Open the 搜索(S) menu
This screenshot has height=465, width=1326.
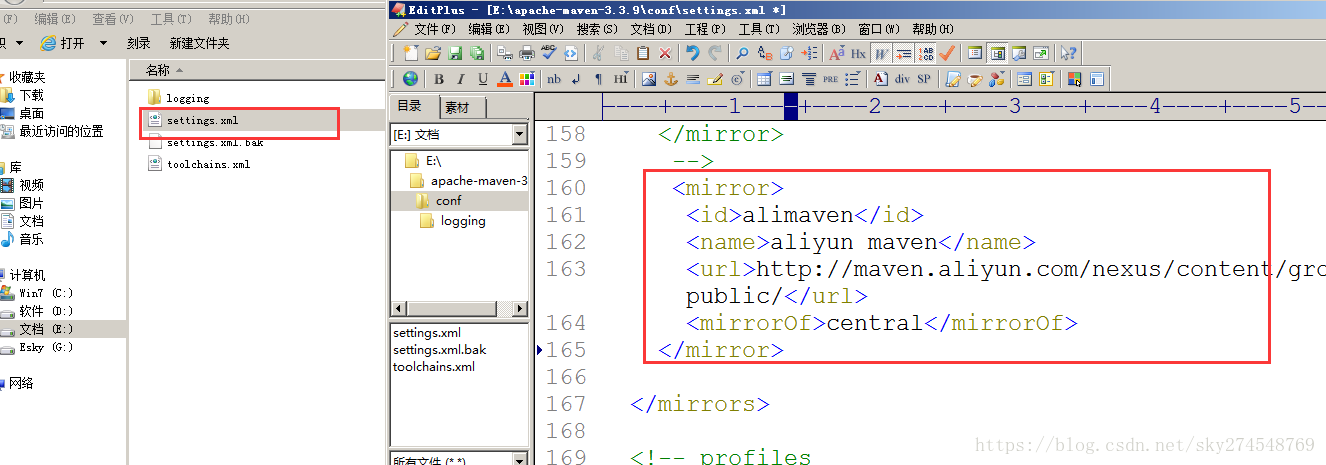point(598,29)
